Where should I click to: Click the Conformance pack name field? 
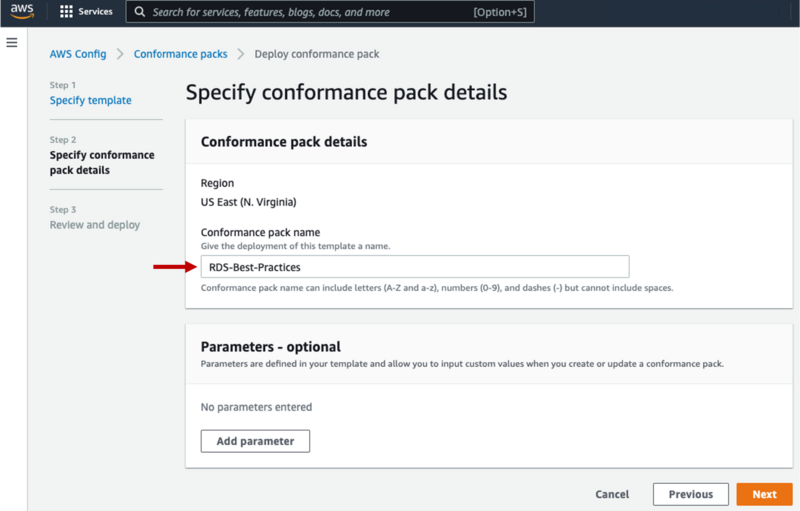click(414, 267)
